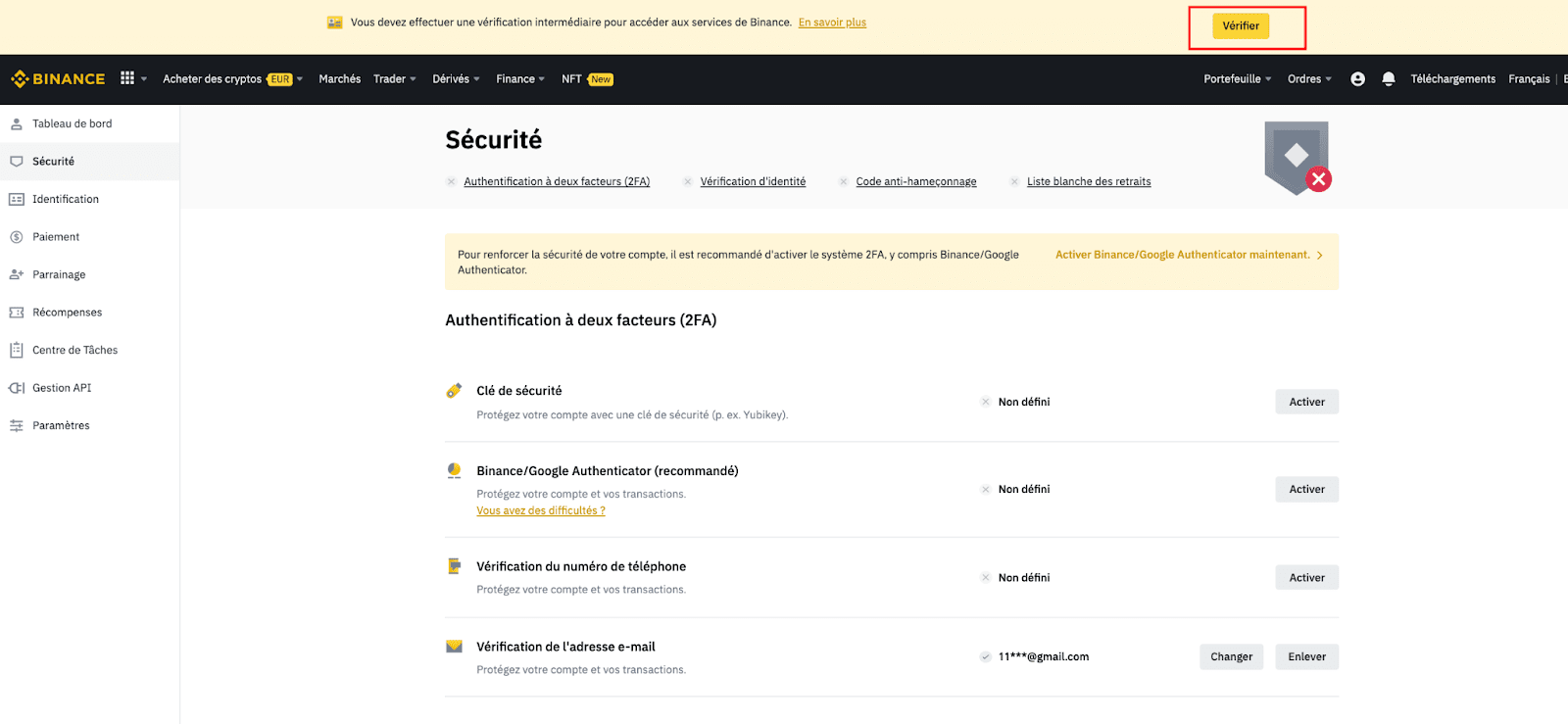Expand the Trader dropdown menu

413,79
